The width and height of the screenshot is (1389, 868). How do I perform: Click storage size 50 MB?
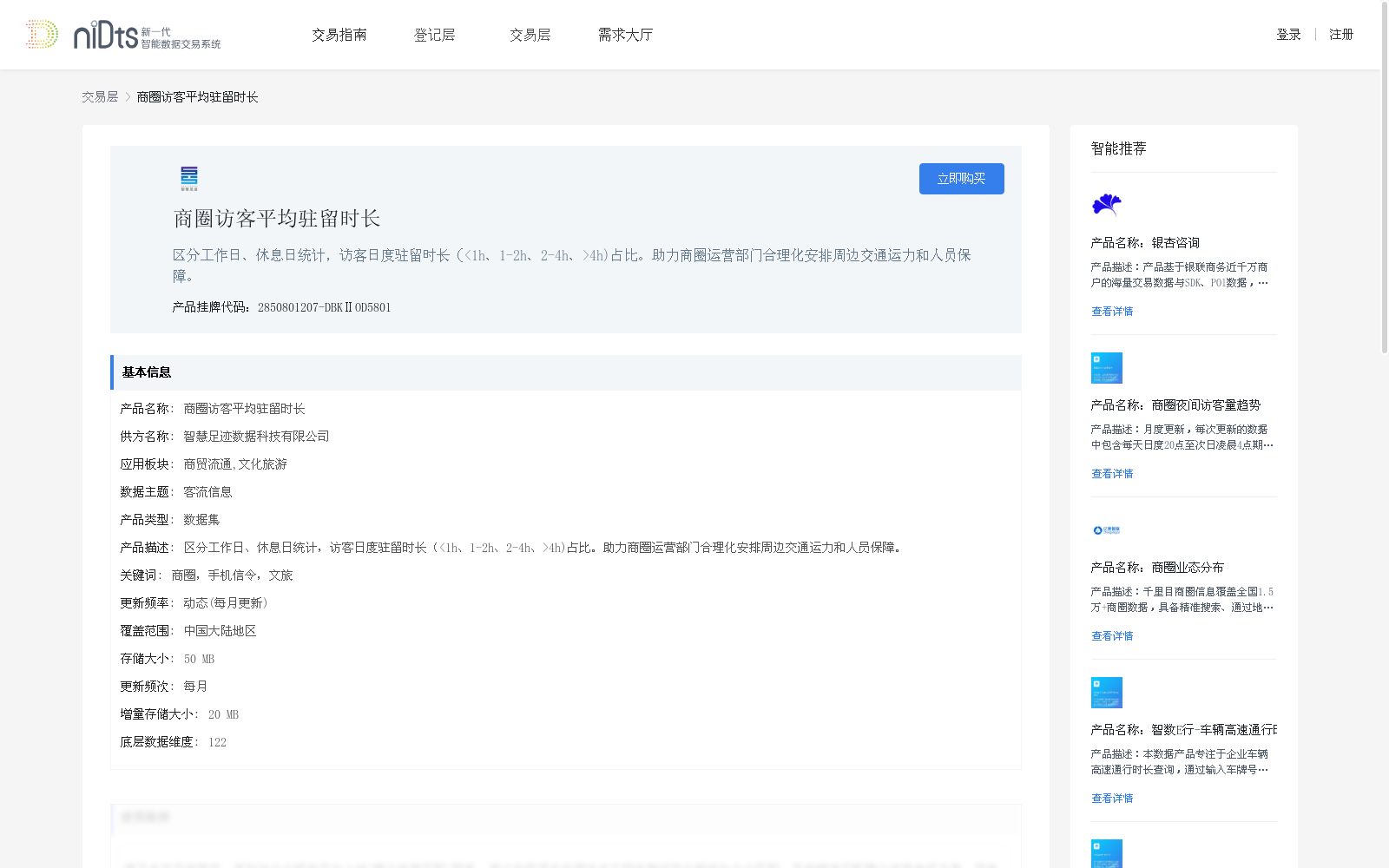(199, 659)
